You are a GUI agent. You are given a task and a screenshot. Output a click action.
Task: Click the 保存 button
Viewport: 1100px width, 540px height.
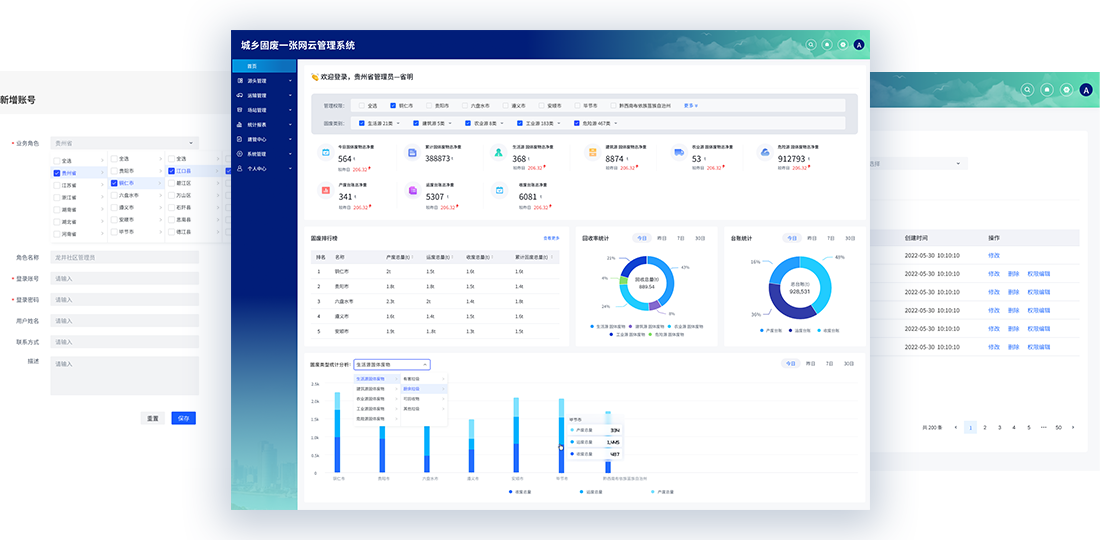(x=183, y=418)
